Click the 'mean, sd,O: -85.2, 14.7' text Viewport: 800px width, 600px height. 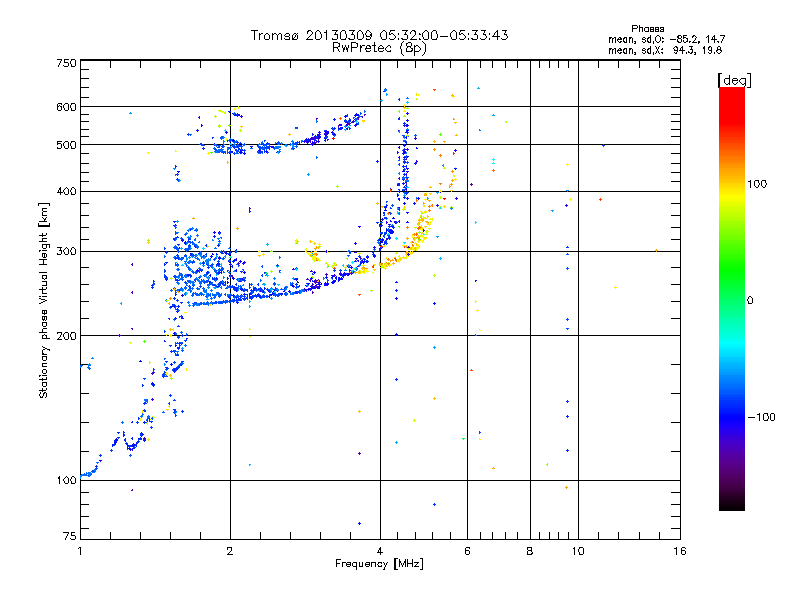666,39
